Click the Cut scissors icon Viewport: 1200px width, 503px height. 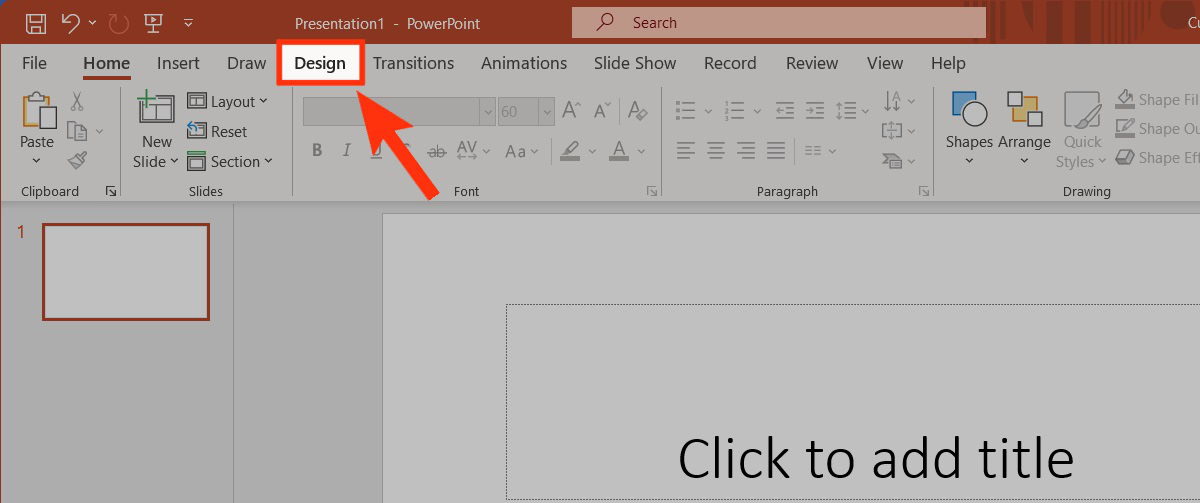(77, 102)
